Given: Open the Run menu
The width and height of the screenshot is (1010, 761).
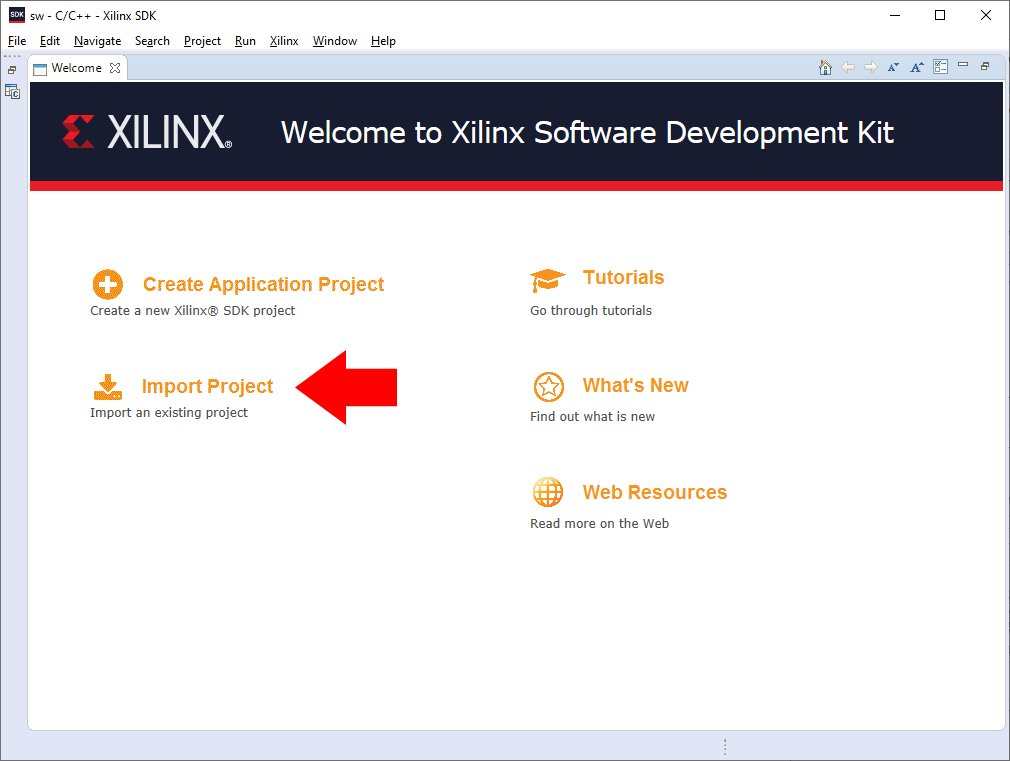Looking at the screenshot, I should click(x=245, y=41).
